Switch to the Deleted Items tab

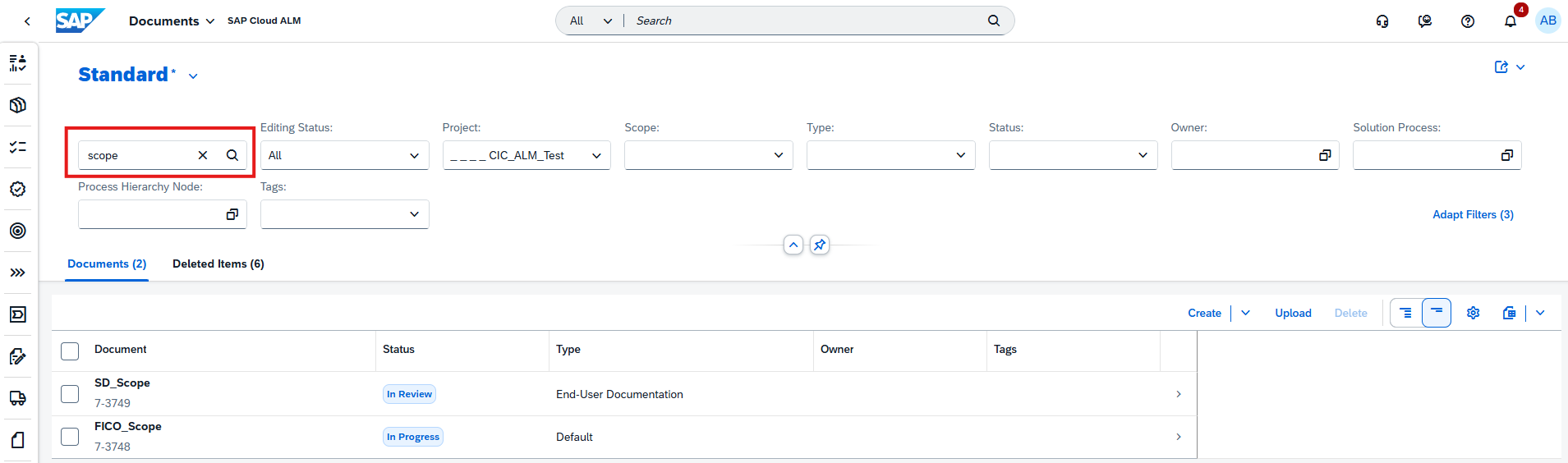coord(218,264)
